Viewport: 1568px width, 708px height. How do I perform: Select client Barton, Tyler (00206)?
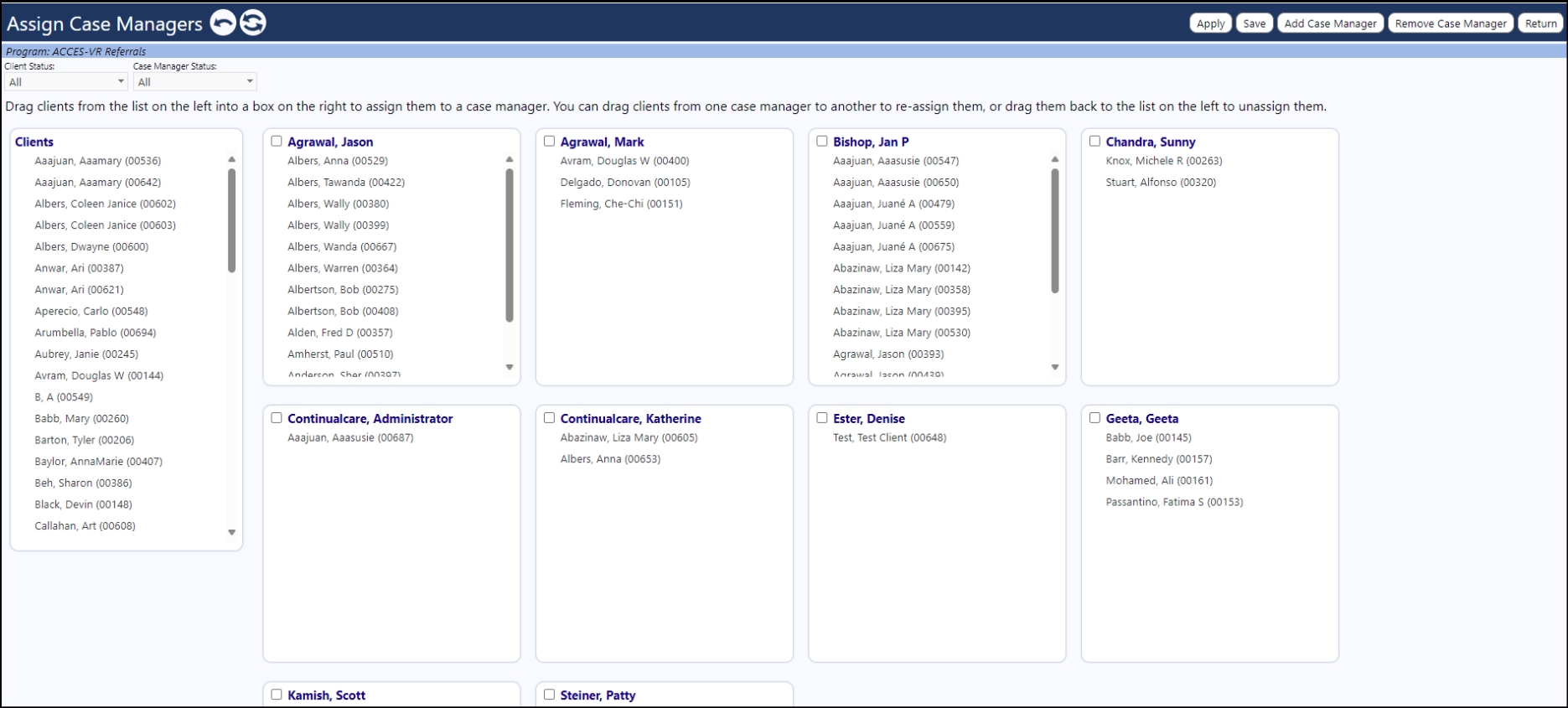point(84,440)
